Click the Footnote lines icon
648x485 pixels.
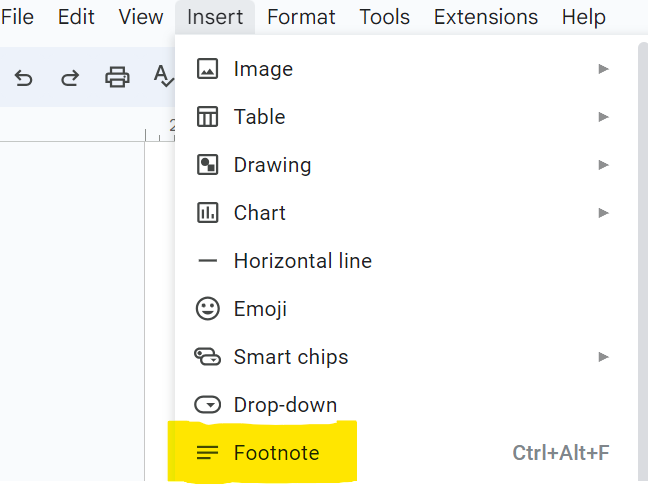pos(207,453)
